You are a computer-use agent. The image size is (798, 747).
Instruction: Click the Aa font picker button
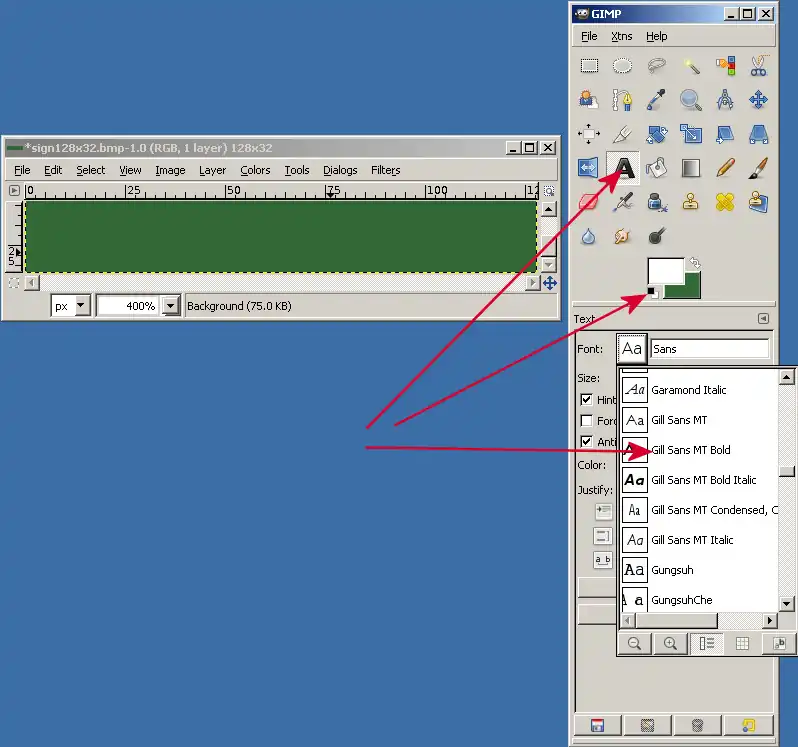click(632, 349)
